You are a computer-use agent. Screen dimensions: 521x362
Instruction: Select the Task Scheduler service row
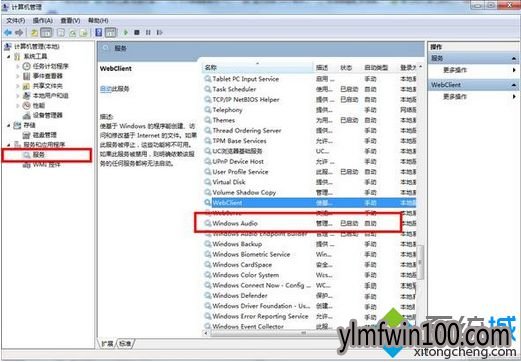click(x=309, y=89)
